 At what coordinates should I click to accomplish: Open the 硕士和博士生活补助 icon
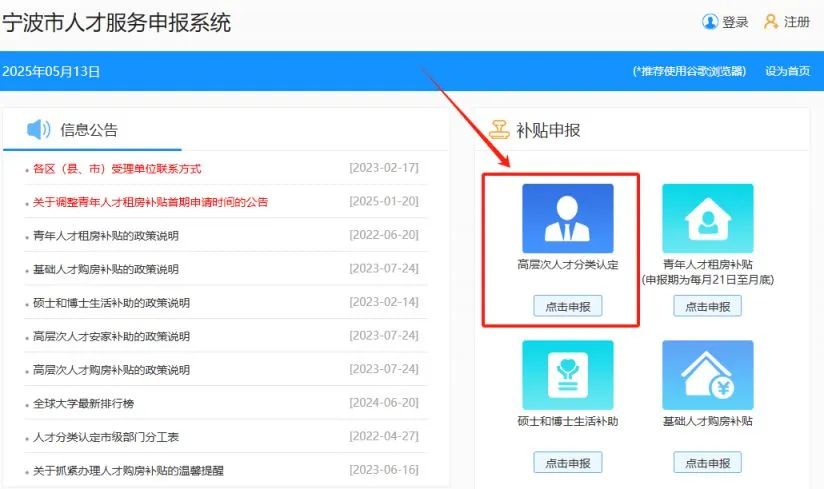(568, 374)
